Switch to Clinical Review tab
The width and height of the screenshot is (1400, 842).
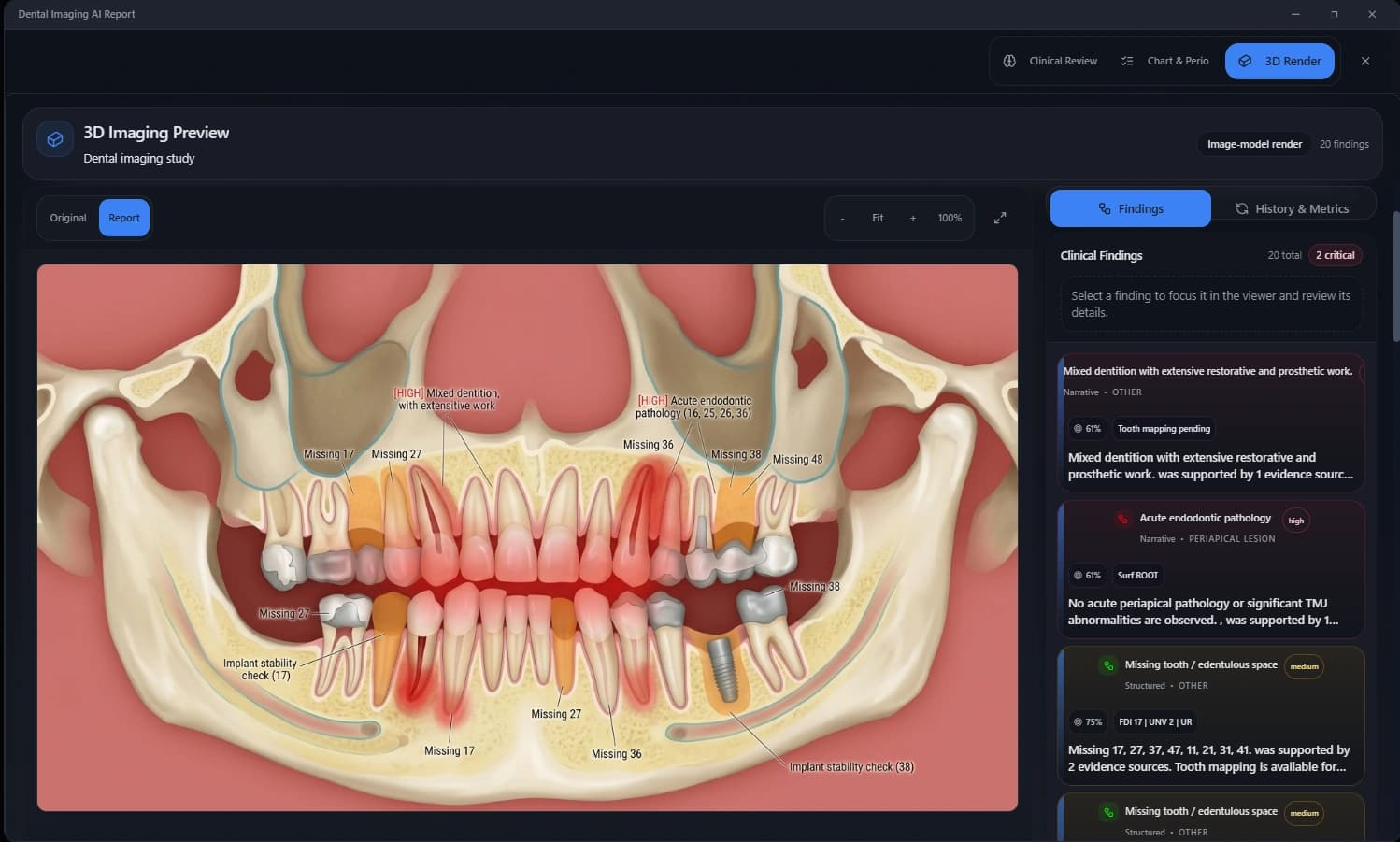pos(1050,61)
